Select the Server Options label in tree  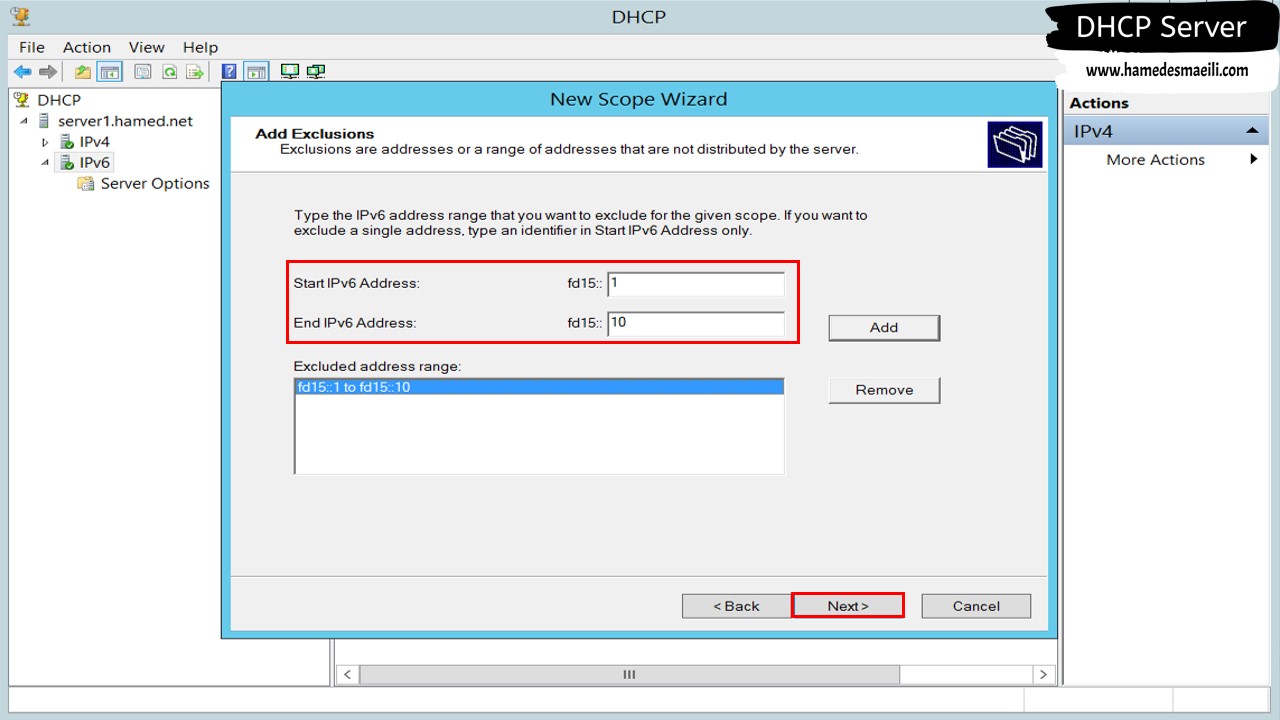click(x=155, y=184)
